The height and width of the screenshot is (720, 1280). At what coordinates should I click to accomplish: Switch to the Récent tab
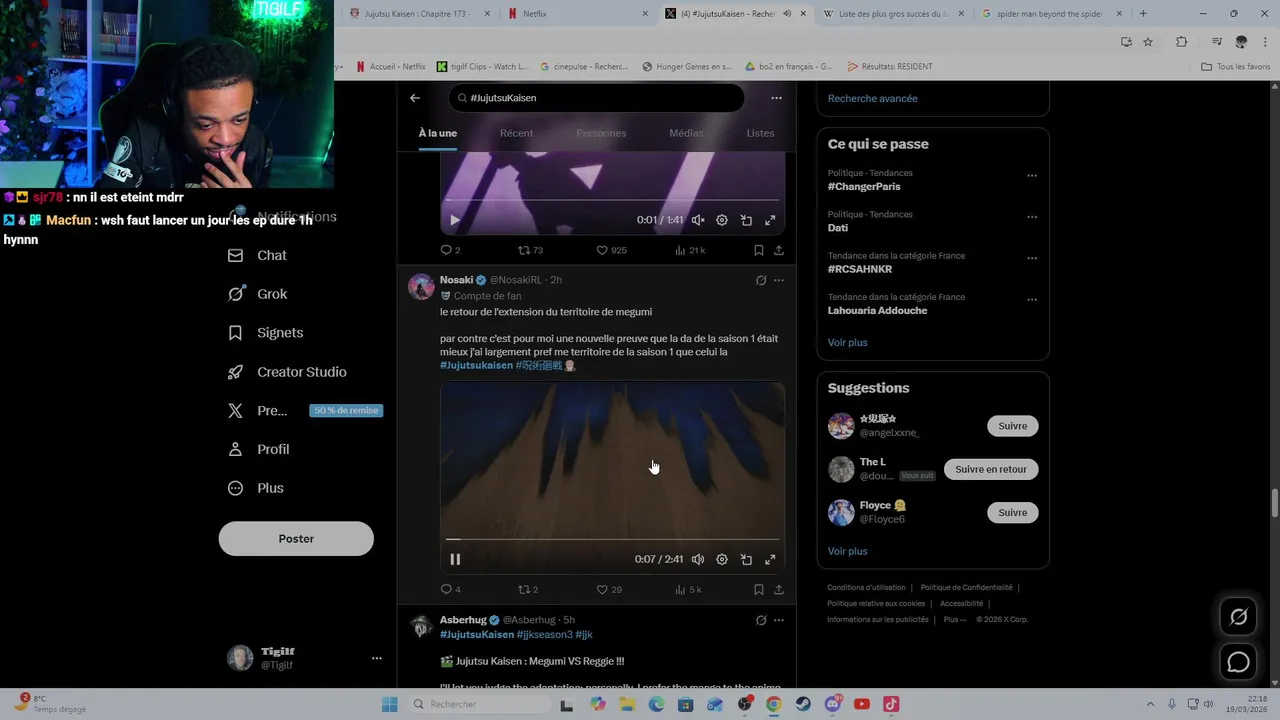(x=516, y=133)
